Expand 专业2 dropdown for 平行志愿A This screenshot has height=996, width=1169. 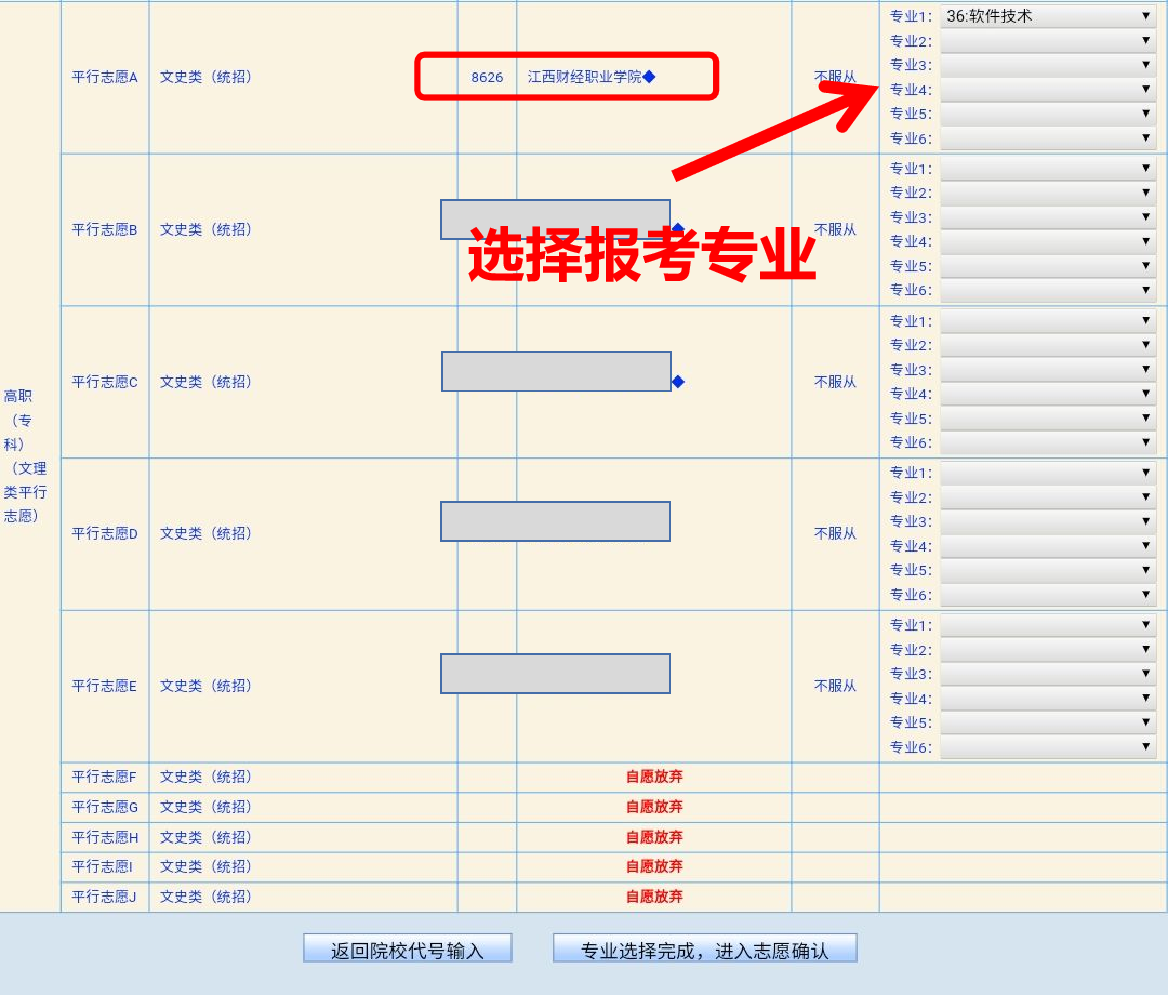tap(1048, 41)
